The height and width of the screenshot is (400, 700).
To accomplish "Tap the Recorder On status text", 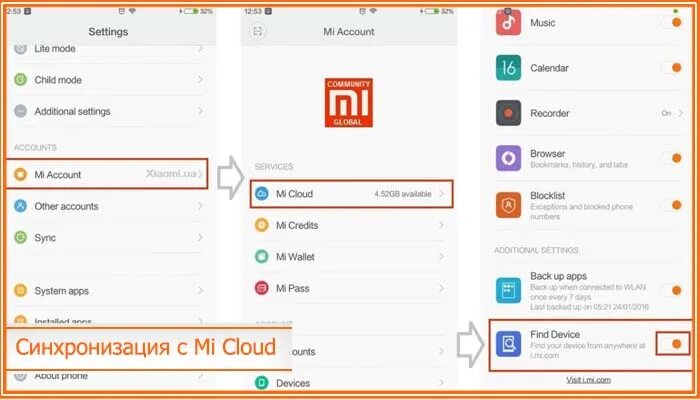I will [667, 113].
